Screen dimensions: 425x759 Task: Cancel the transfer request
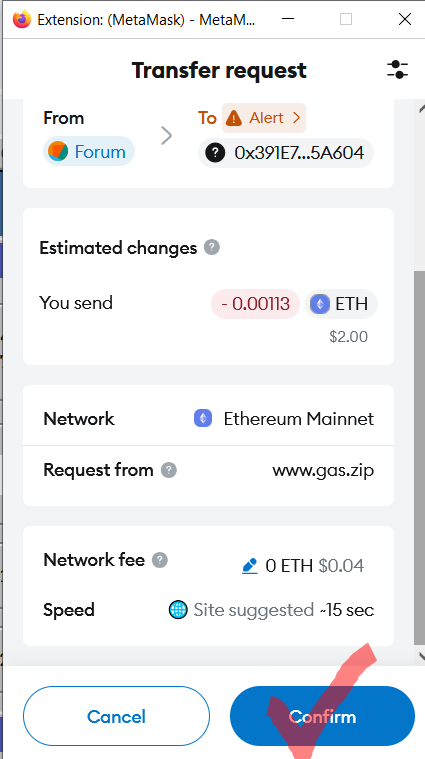[116, 717]
